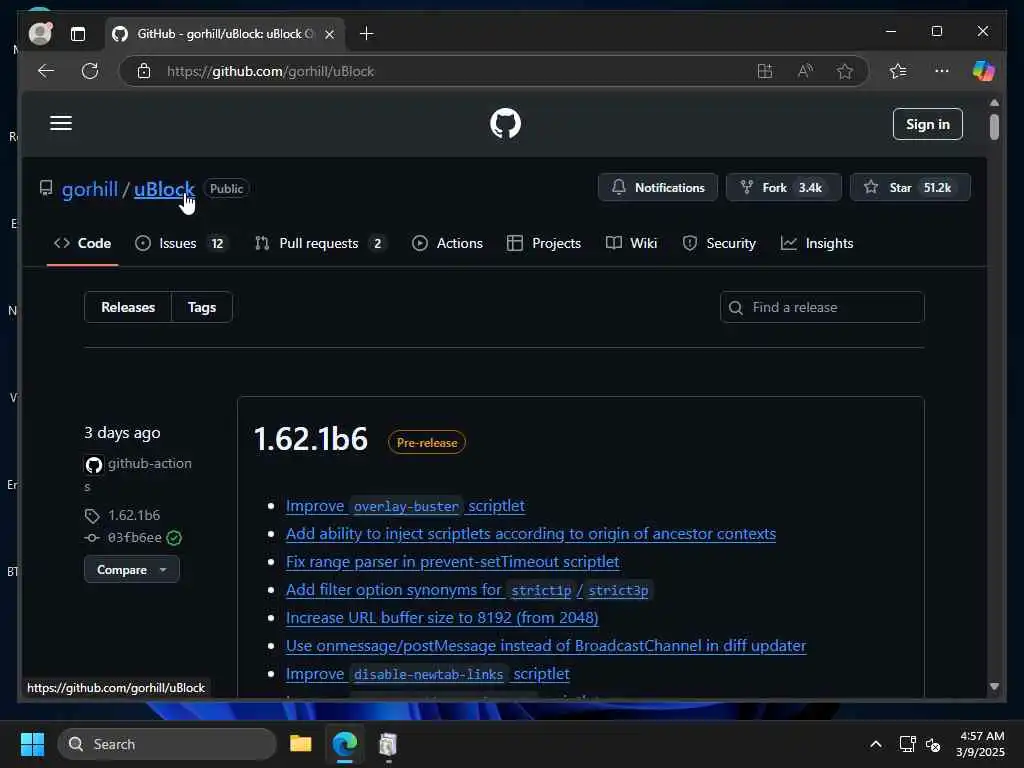Image resolution: width=1024 pixels, height=768 pixels.
Task: Click the Windows taskbar Search box
Action: 167,744
